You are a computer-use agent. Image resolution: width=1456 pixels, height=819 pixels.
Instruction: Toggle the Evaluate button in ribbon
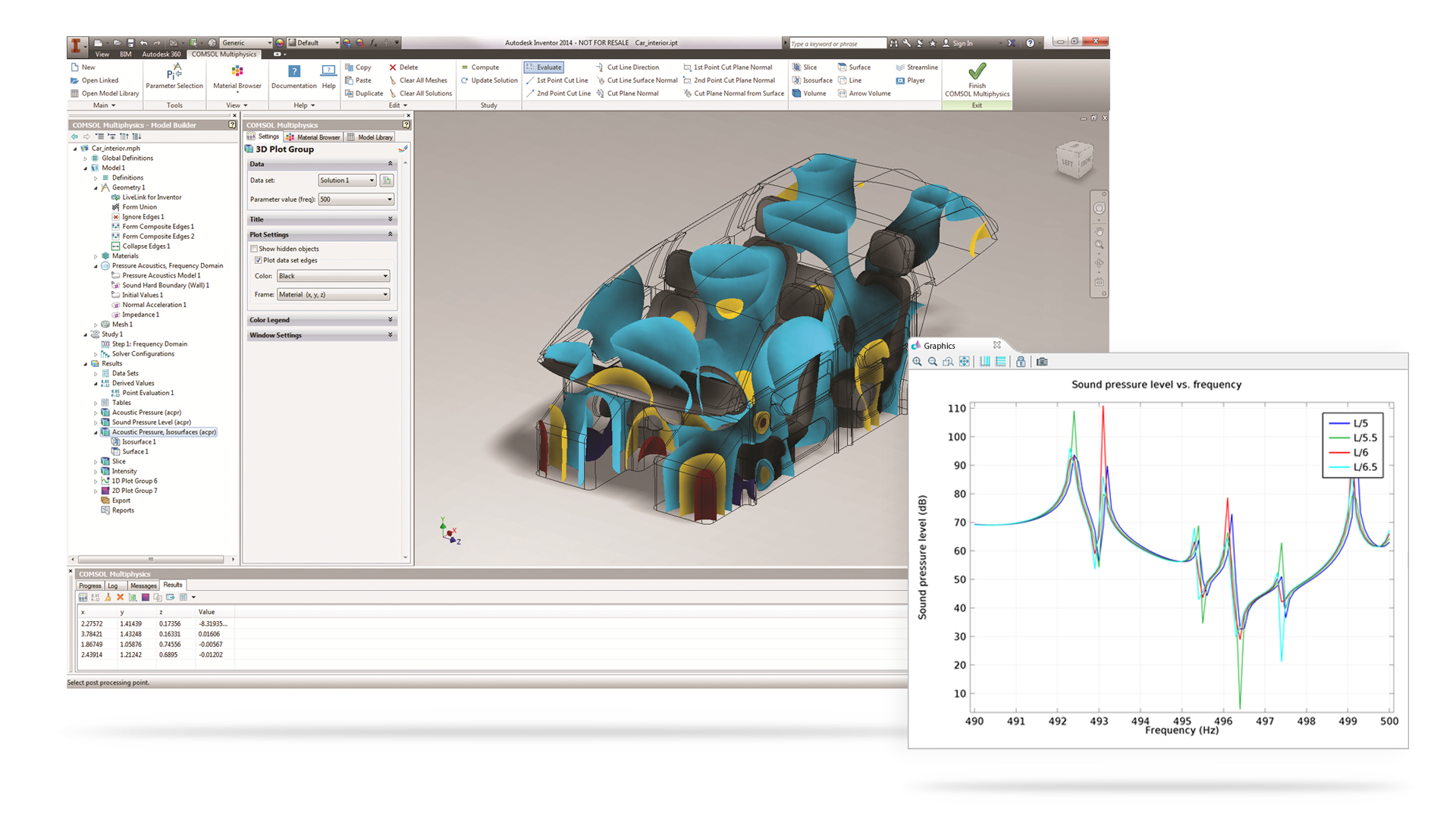click(x=544, y=67)
